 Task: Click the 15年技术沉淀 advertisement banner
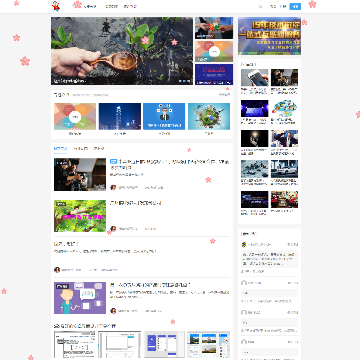269,36
